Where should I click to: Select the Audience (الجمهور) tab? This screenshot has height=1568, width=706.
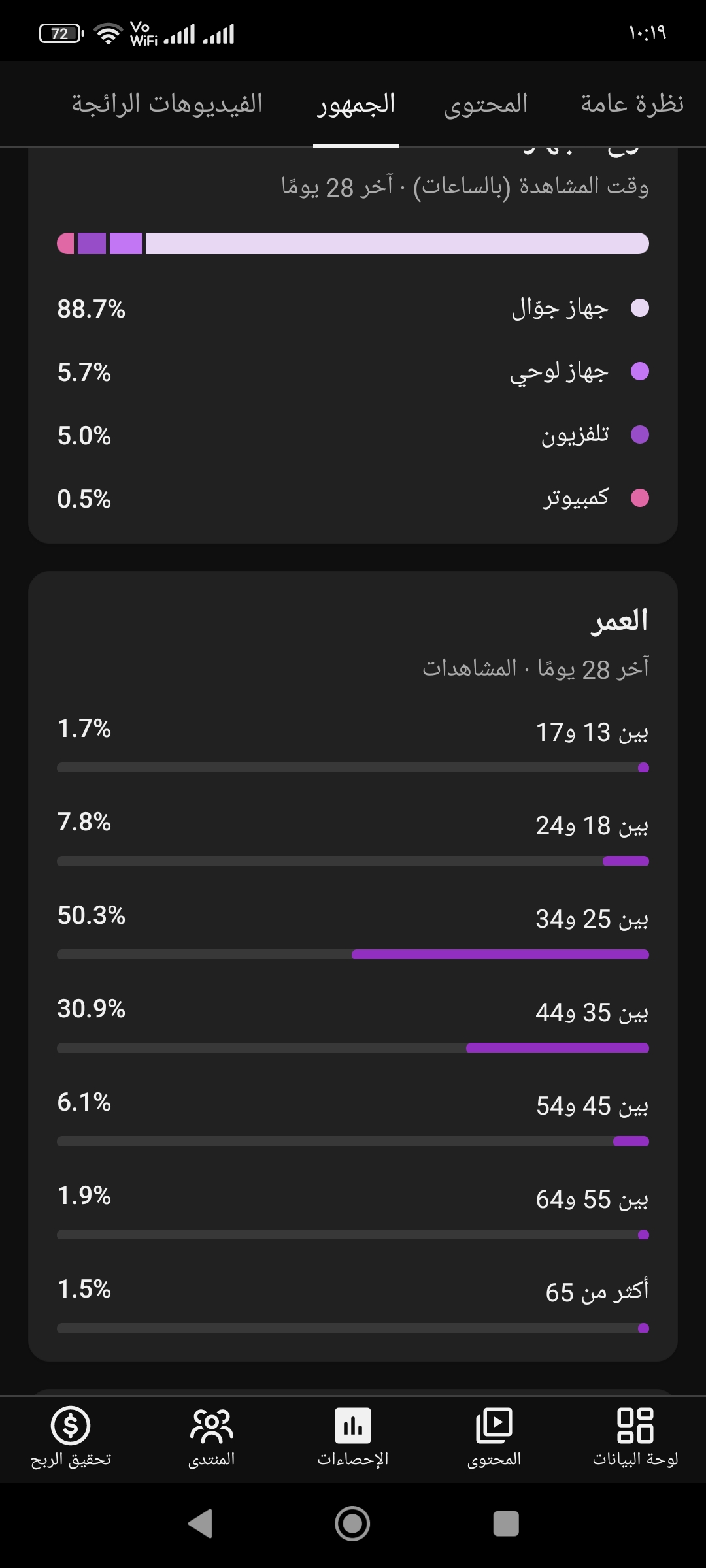point(356,103)
